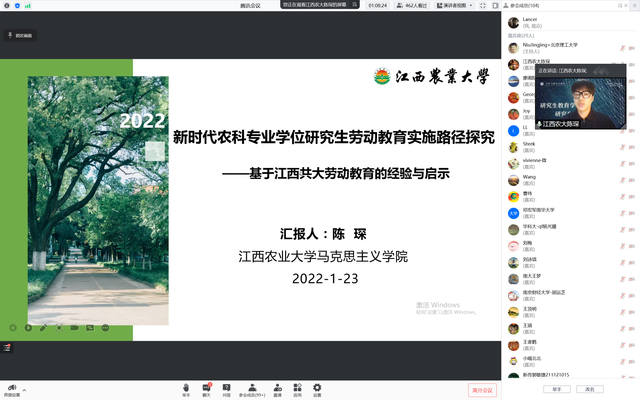Click the speaker video thumbnail
This screenshot has width=640, height=400.
[582, 103]
